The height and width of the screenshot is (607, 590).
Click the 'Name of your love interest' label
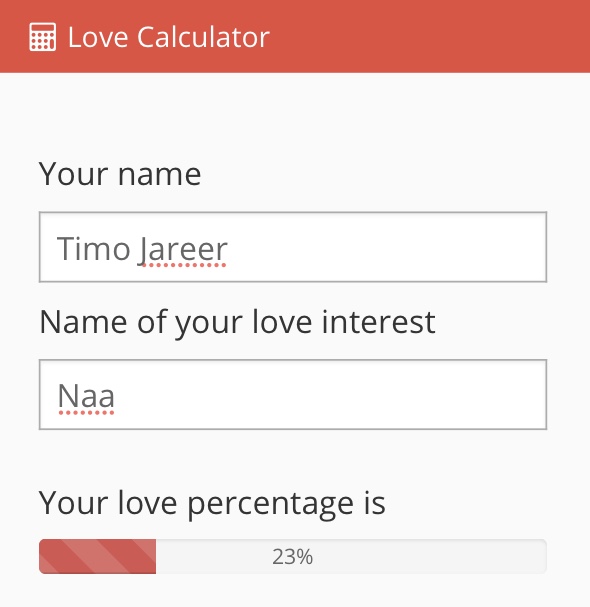[x=237, y=324]
